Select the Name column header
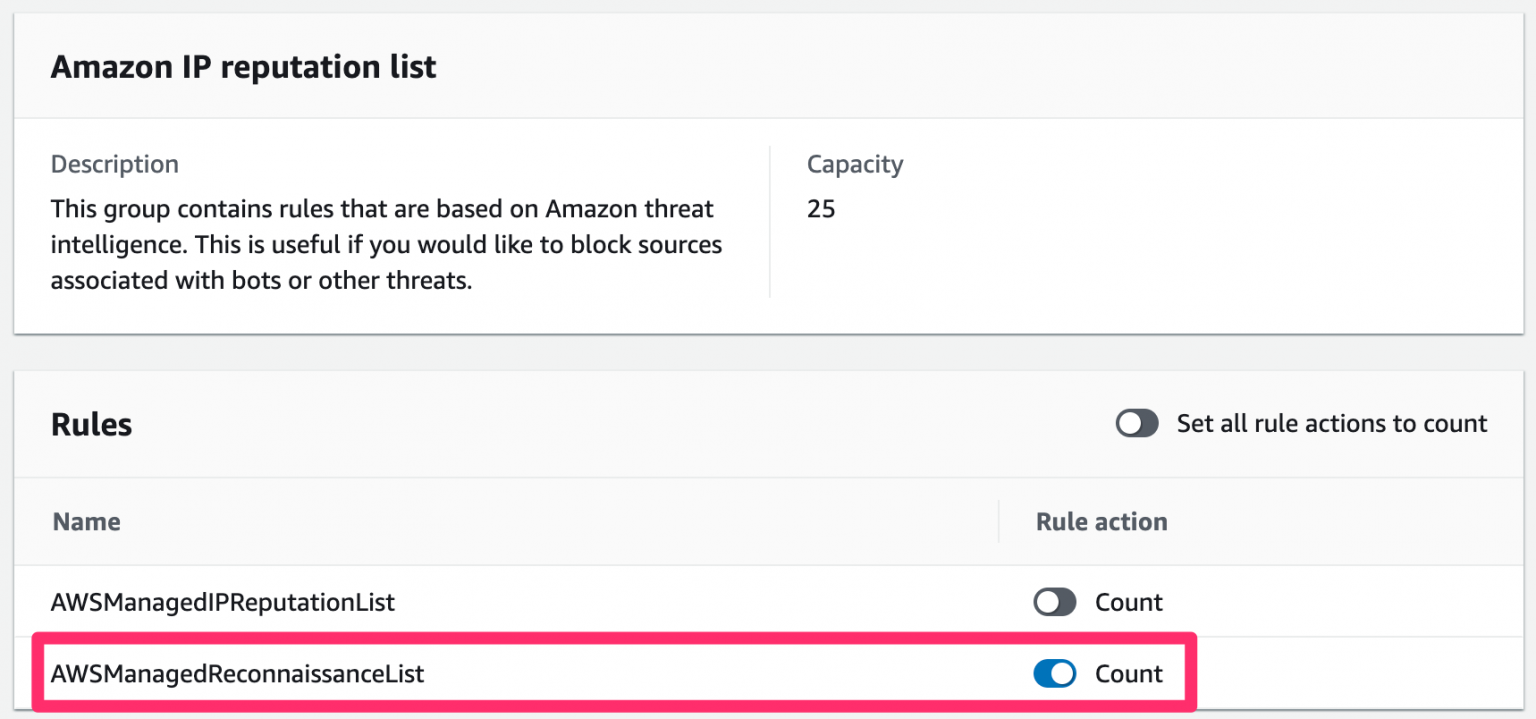The image size is (1536, 719). pyautogui.click(x=86, y=521)
